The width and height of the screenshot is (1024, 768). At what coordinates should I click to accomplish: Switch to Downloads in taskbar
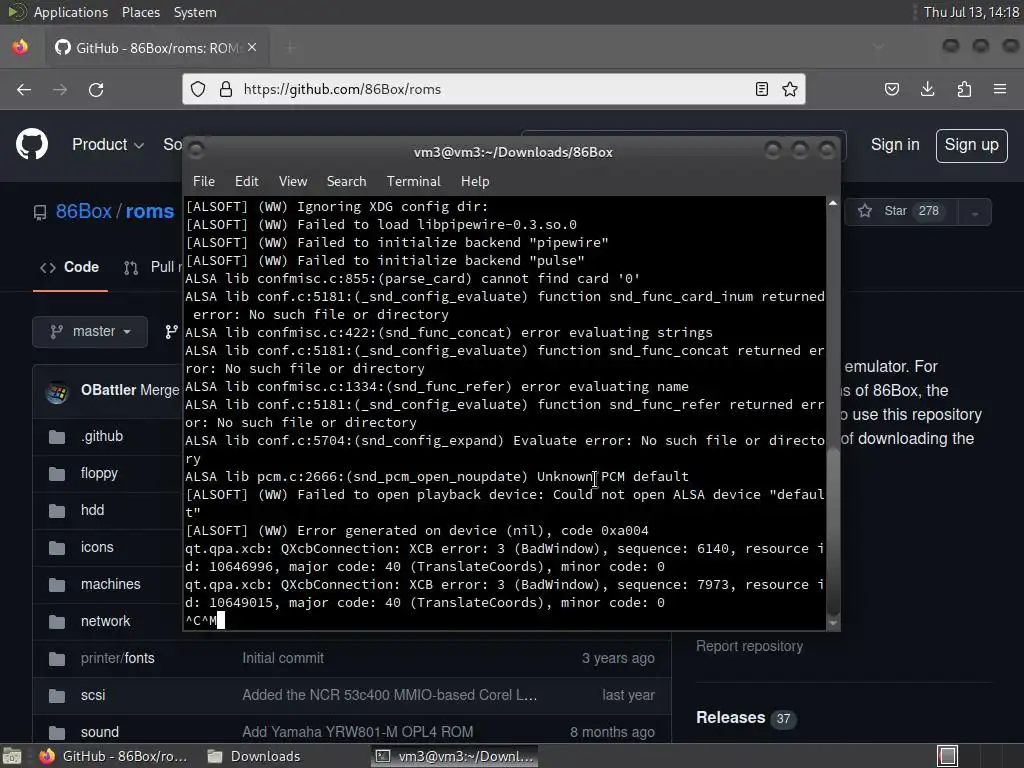click(254, 756)
